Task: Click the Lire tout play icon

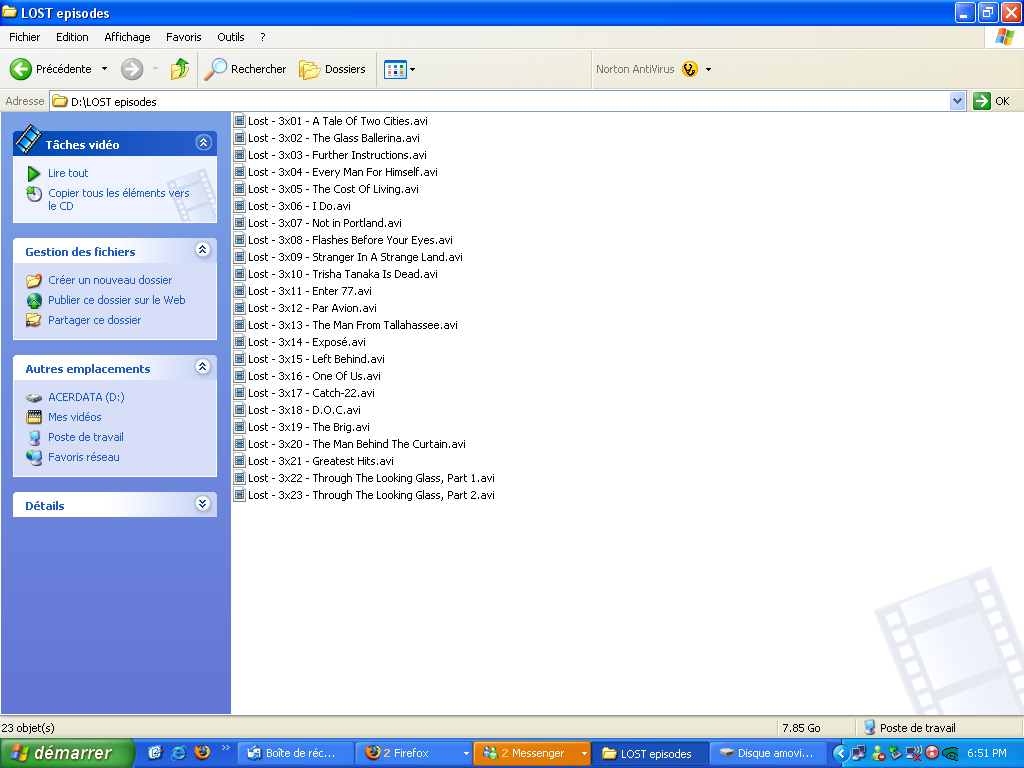Action: click(x=34, y=173)
